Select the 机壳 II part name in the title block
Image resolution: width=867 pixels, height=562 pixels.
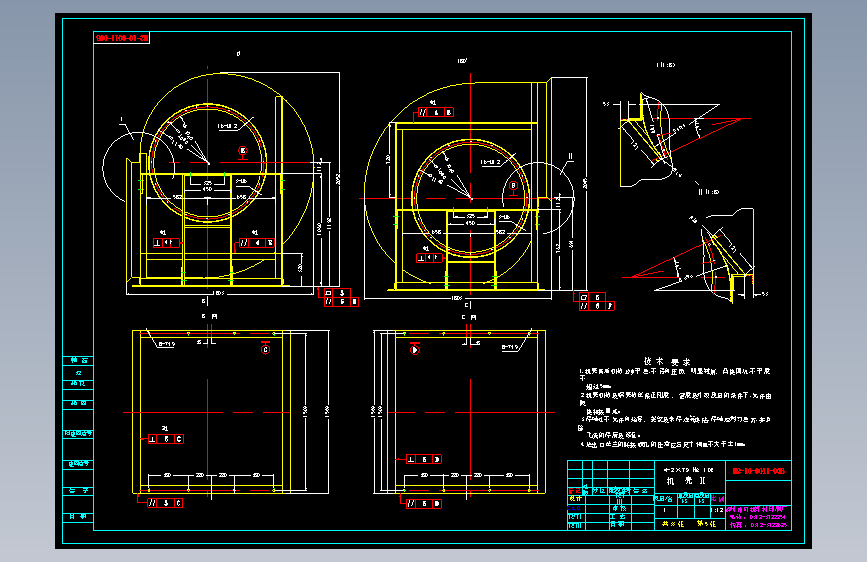[x=686, y=481]
